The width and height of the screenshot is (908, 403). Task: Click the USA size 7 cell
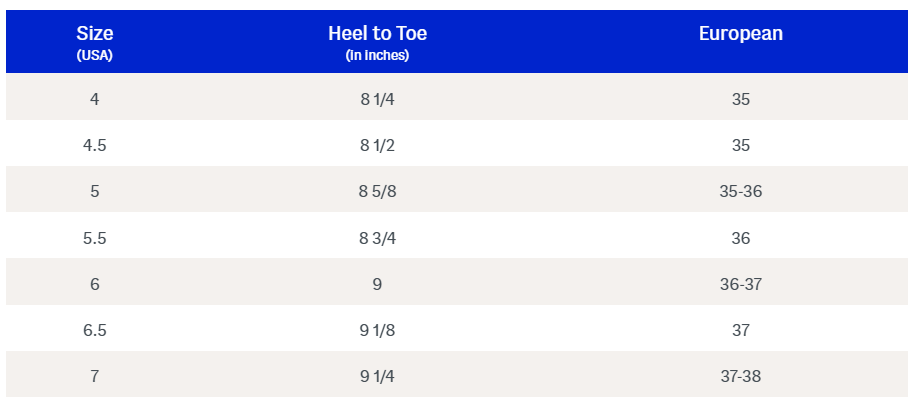95,376
